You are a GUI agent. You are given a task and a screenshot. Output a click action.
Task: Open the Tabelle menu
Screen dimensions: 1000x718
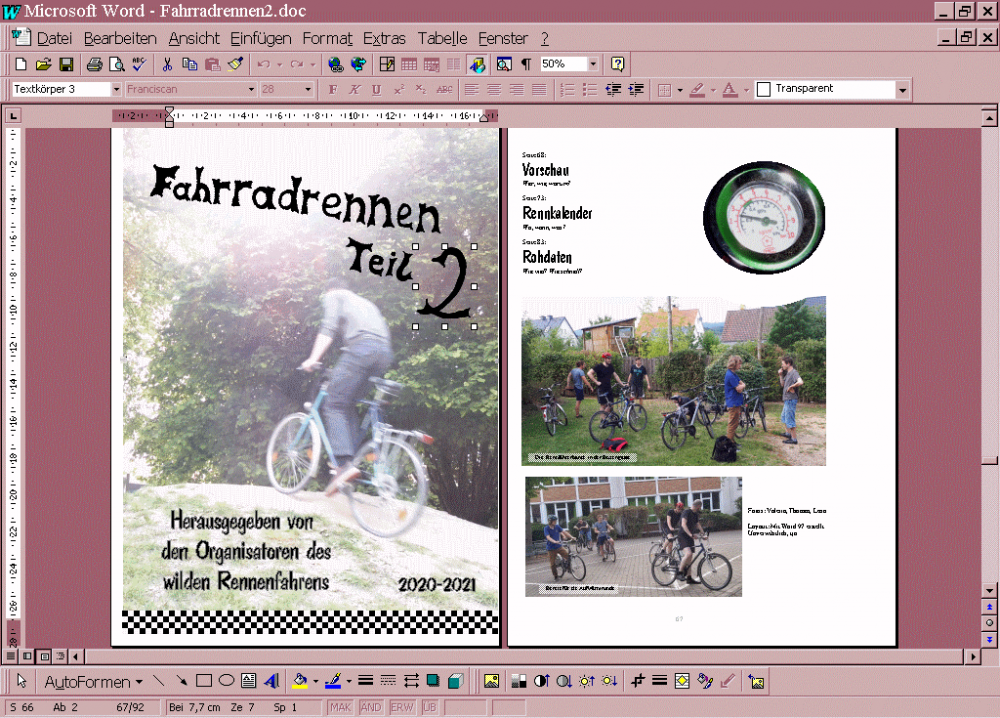click(442, 39)
